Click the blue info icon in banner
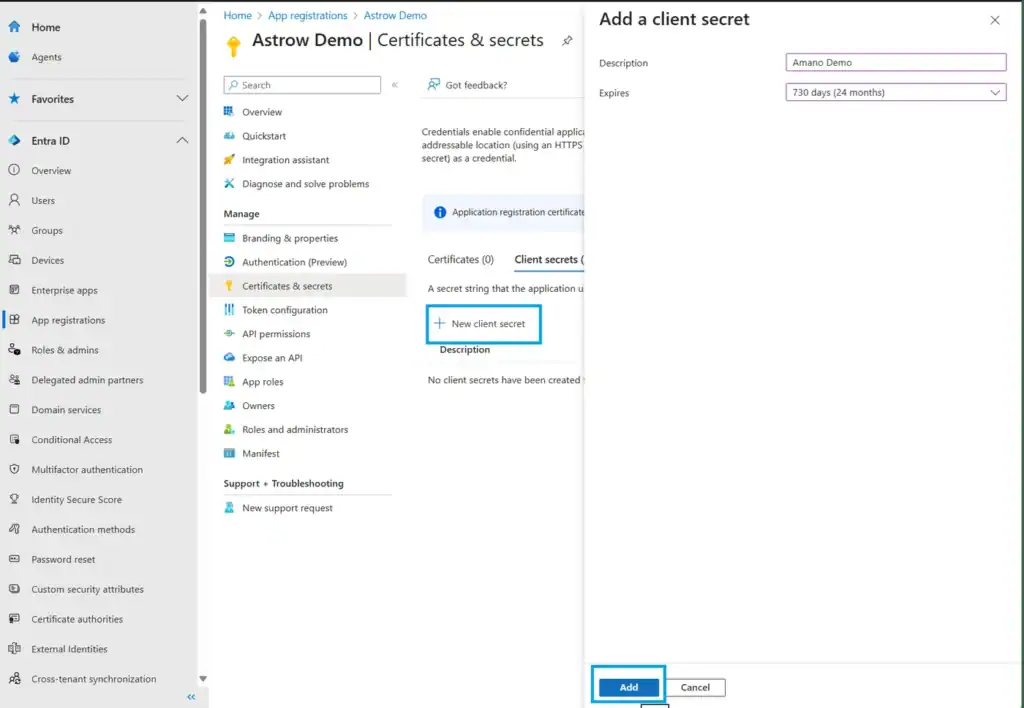Viewport: 1024px width, 708px height. pos(440,212)
